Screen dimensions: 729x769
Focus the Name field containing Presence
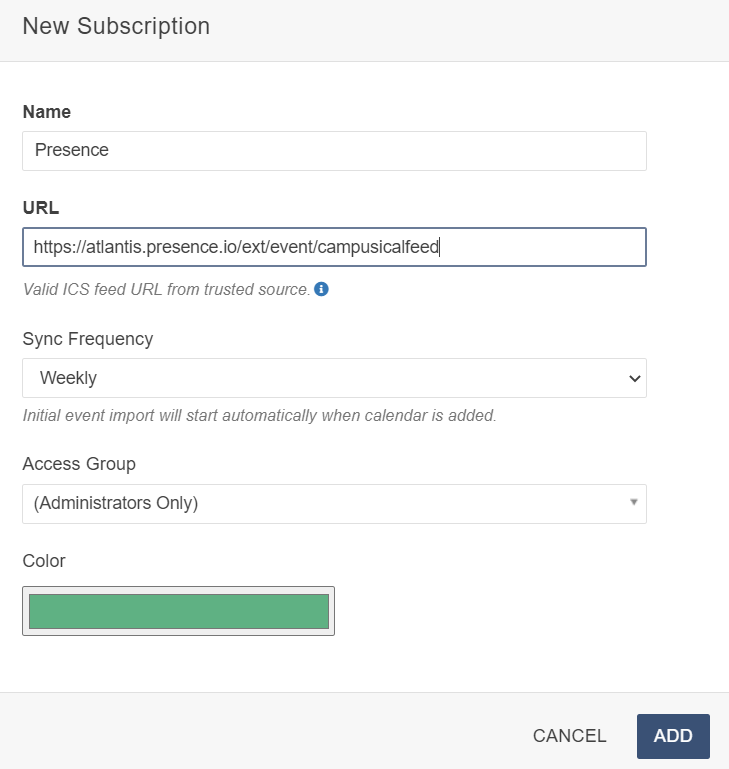(x=334, y=151)
